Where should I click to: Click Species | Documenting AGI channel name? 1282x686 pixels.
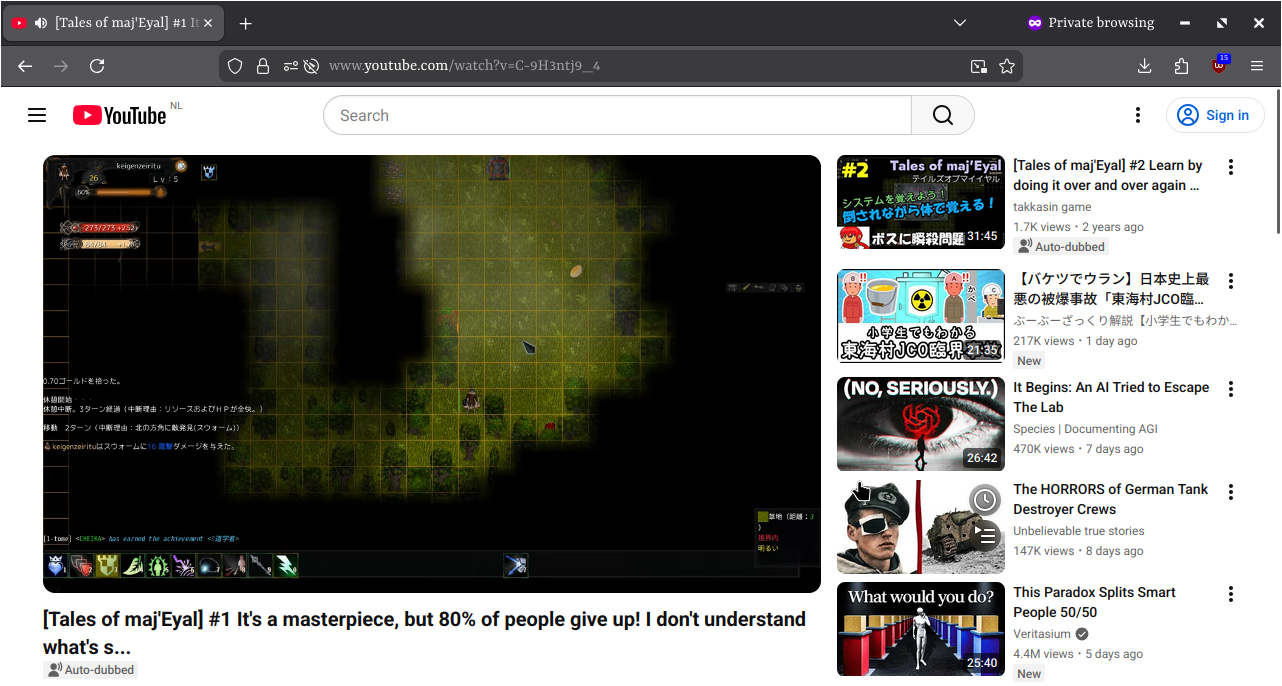[1085, 429]
